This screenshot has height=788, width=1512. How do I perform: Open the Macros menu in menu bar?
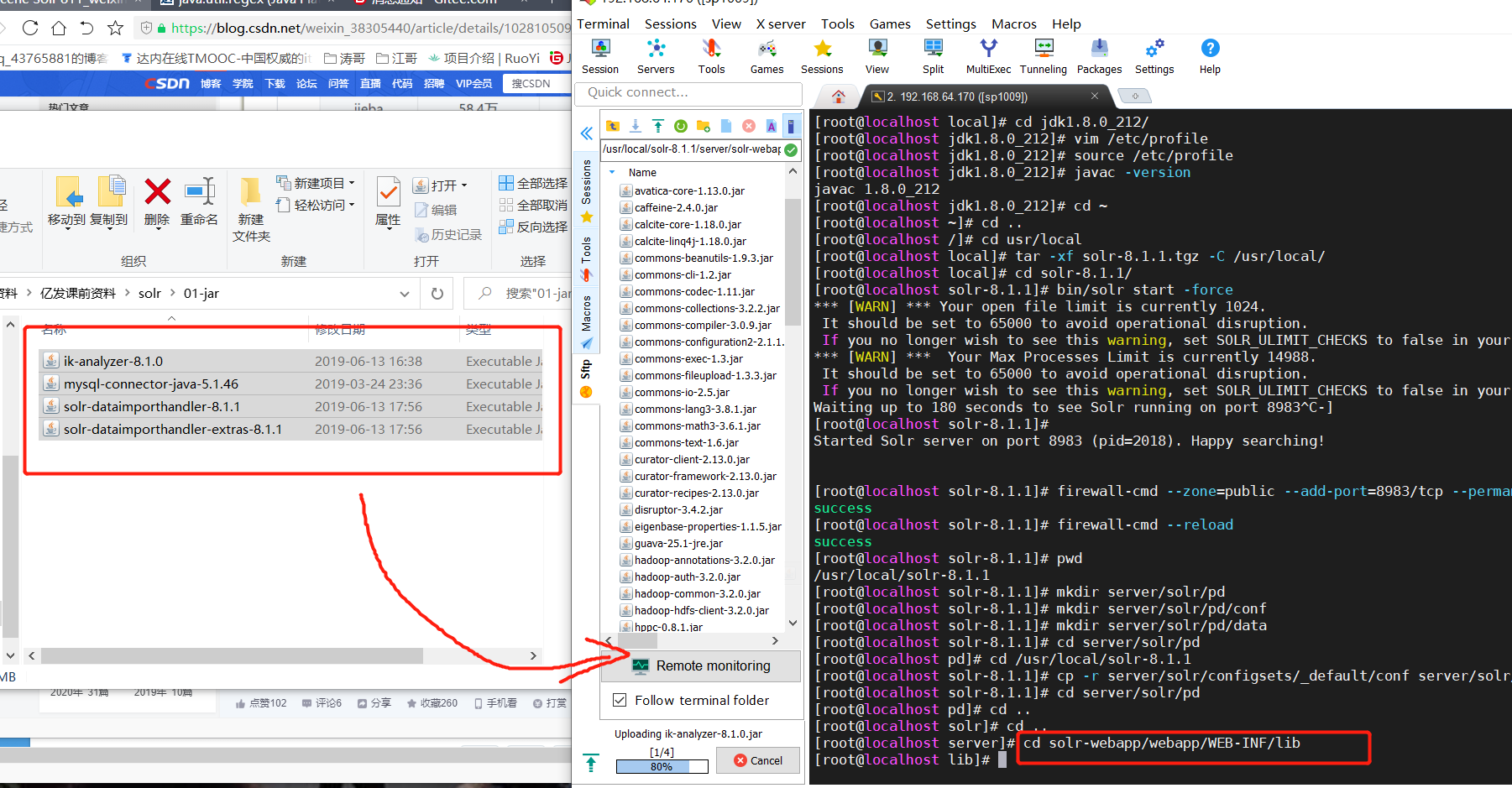[1013, 23]
